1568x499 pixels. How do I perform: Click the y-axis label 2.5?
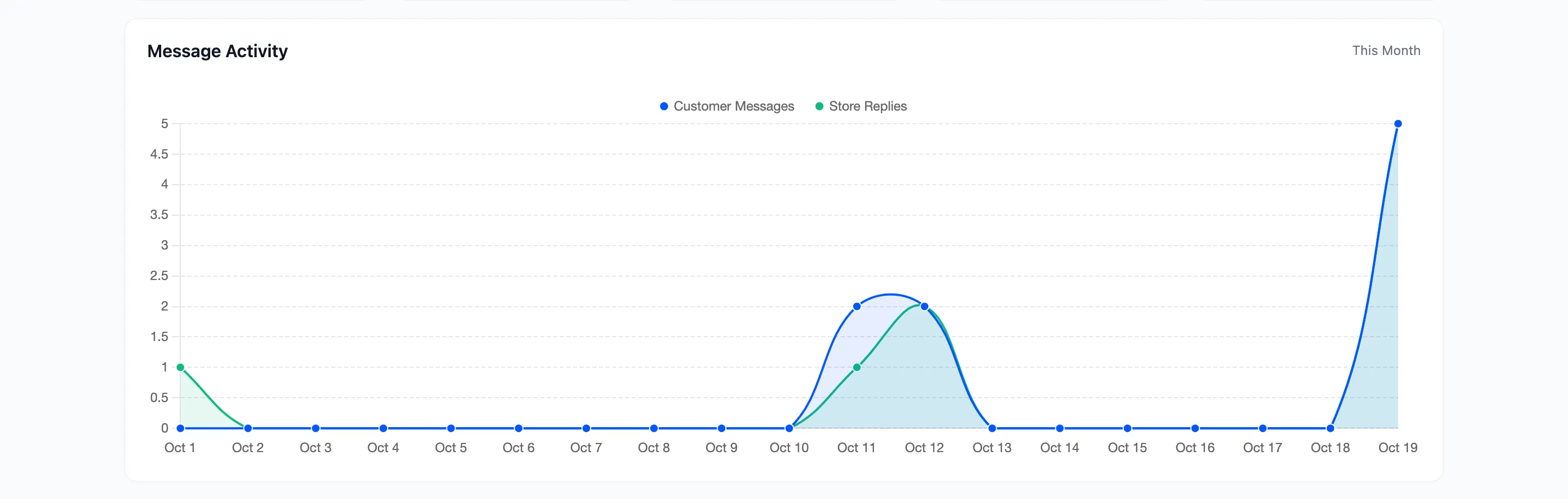point(160,276)
